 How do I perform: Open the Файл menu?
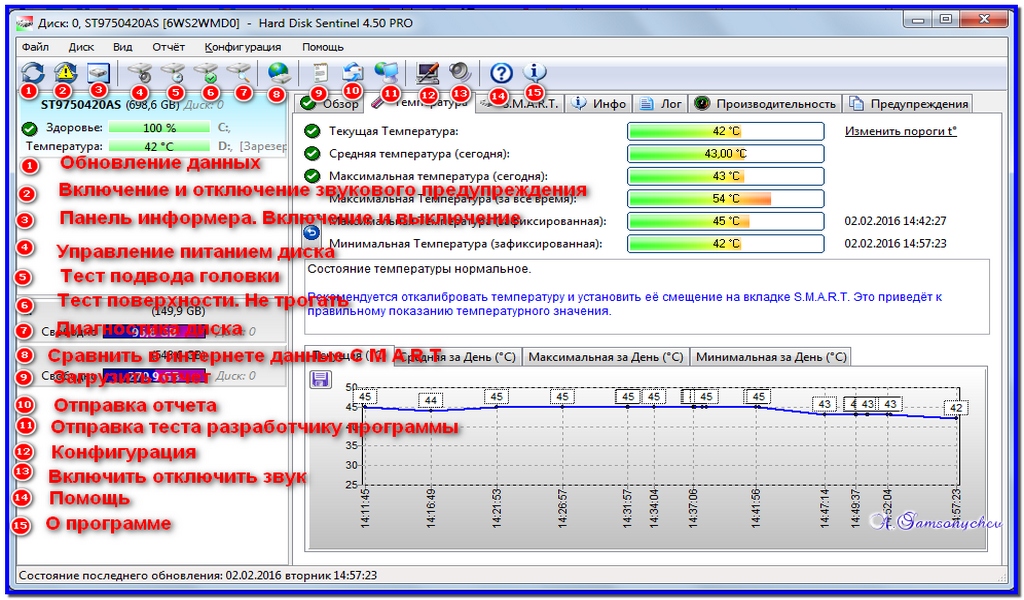35,47
